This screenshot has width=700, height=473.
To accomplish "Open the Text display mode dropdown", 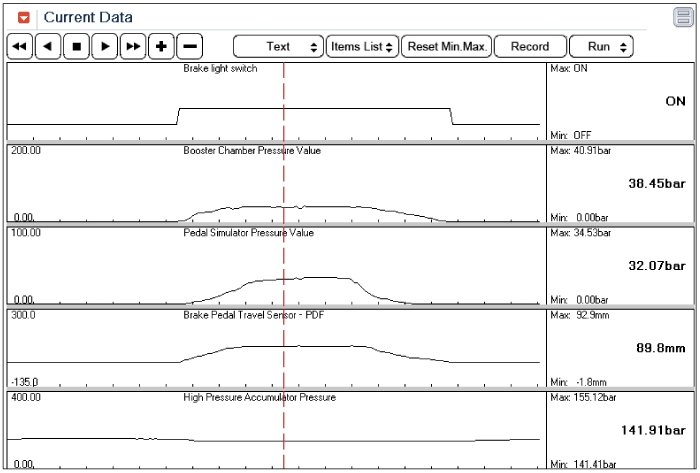I will coord(278,46).
